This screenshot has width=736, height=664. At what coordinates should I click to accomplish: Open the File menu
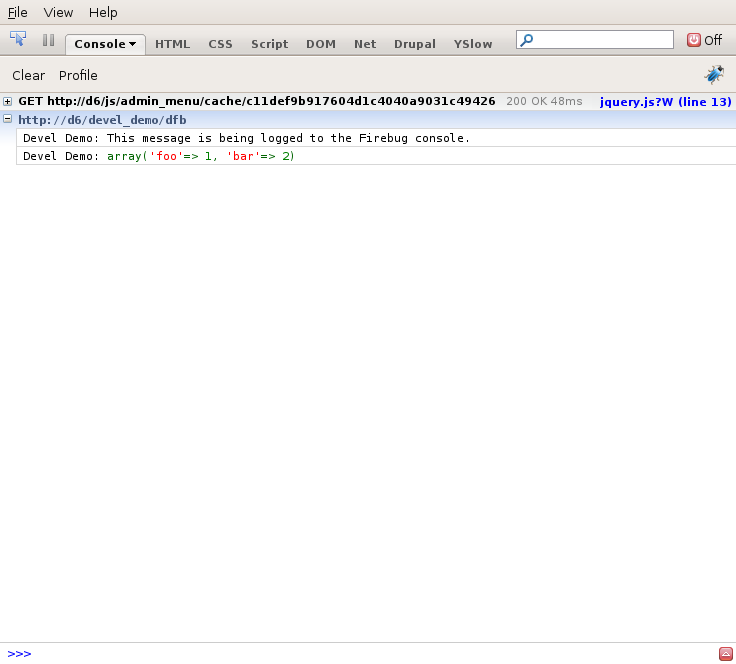17,13
